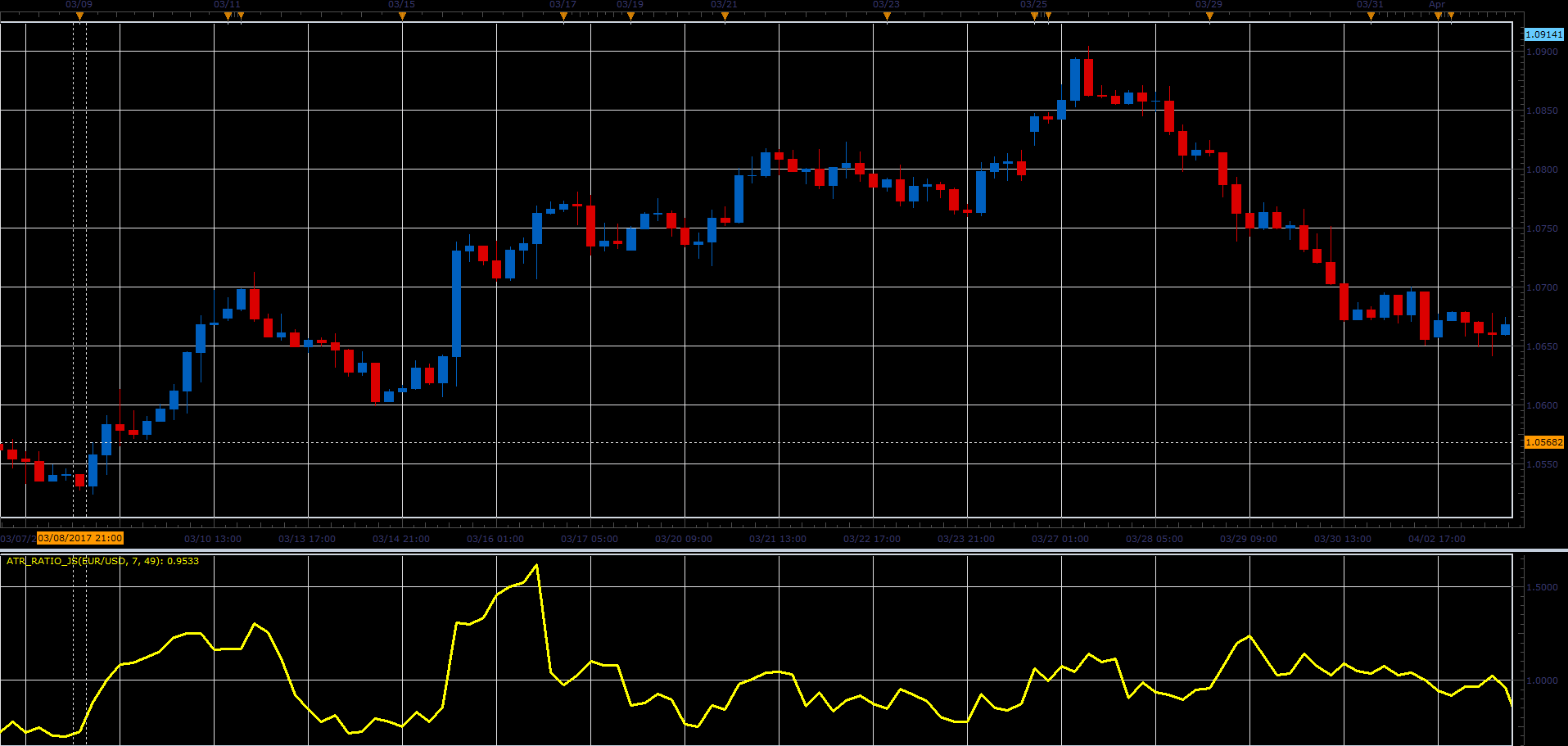Click the 1.0650 price axis label
This screenshot has width=1568, height=746.
(x=1543, y=346)
